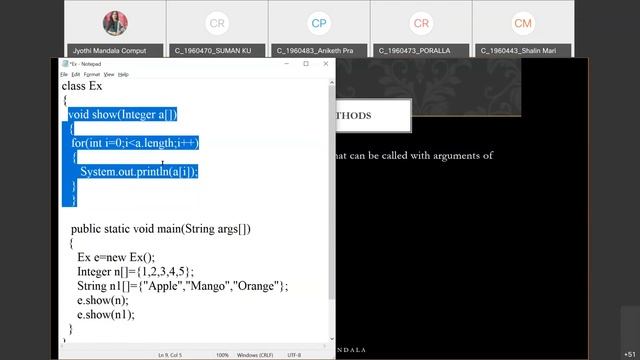Maximize the Notepad window
The height and width of the screenshot is (360, 640).
306,64
